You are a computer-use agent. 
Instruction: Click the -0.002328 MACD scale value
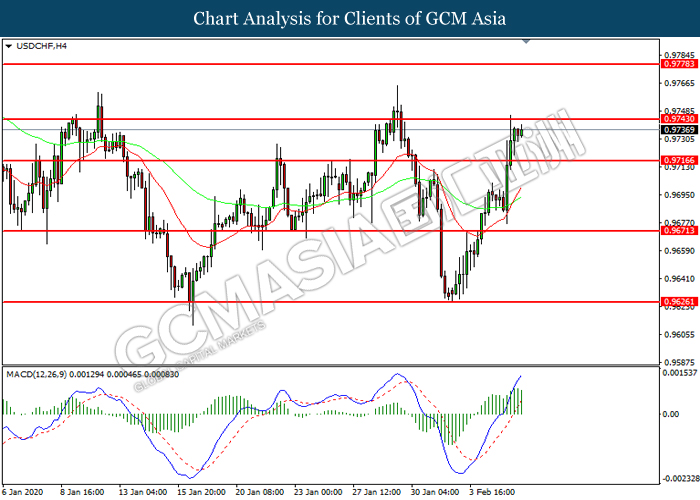[x=677, y=479]
